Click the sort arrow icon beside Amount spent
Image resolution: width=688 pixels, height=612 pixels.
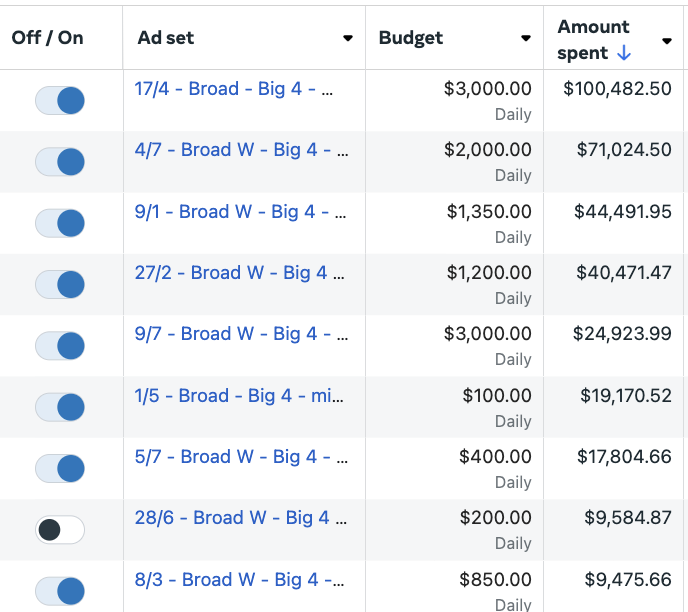[624, 53]
